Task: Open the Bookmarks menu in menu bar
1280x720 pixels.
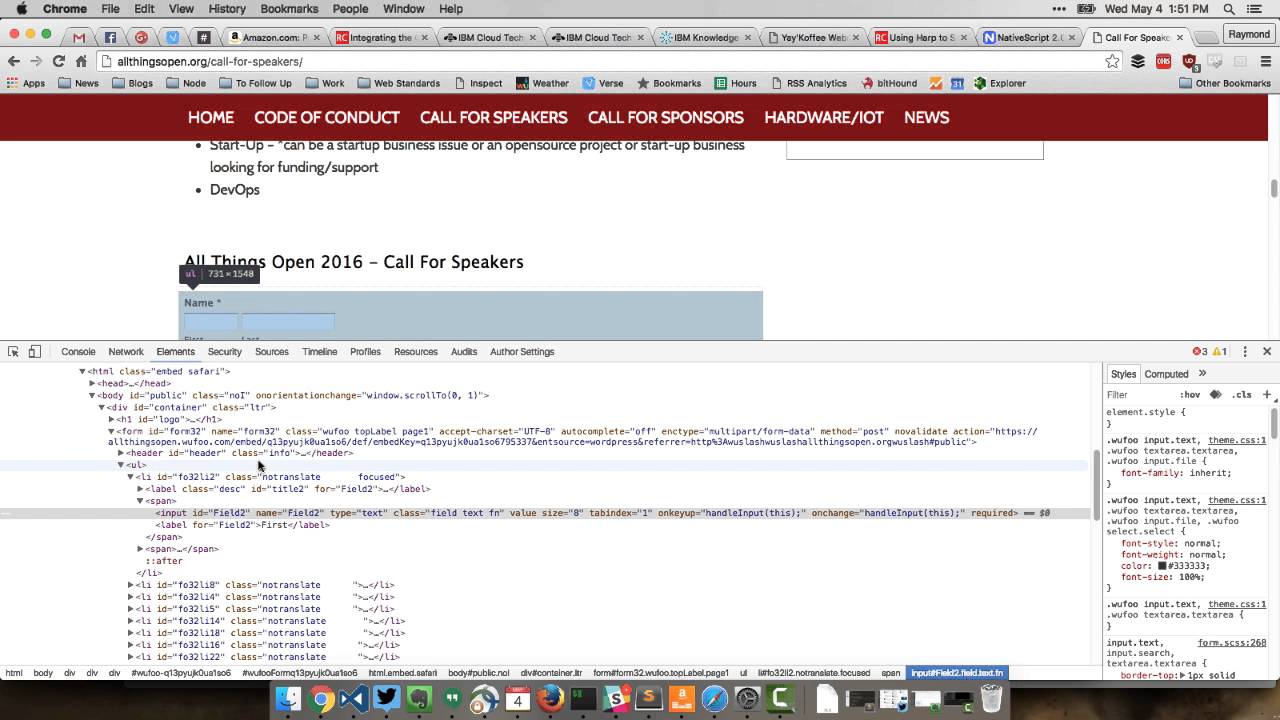Action: tap(289, 9)
